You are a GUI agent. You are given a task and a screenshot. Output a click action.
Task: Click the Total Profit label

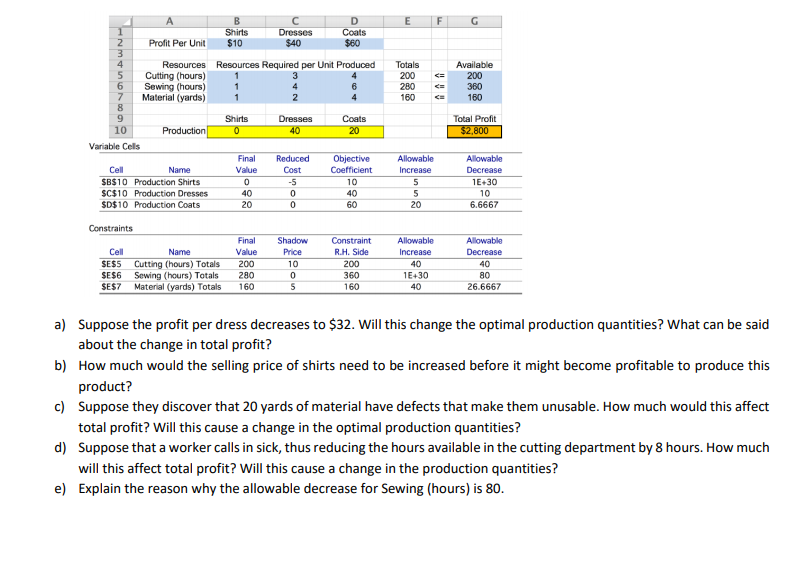pos(474,119)
